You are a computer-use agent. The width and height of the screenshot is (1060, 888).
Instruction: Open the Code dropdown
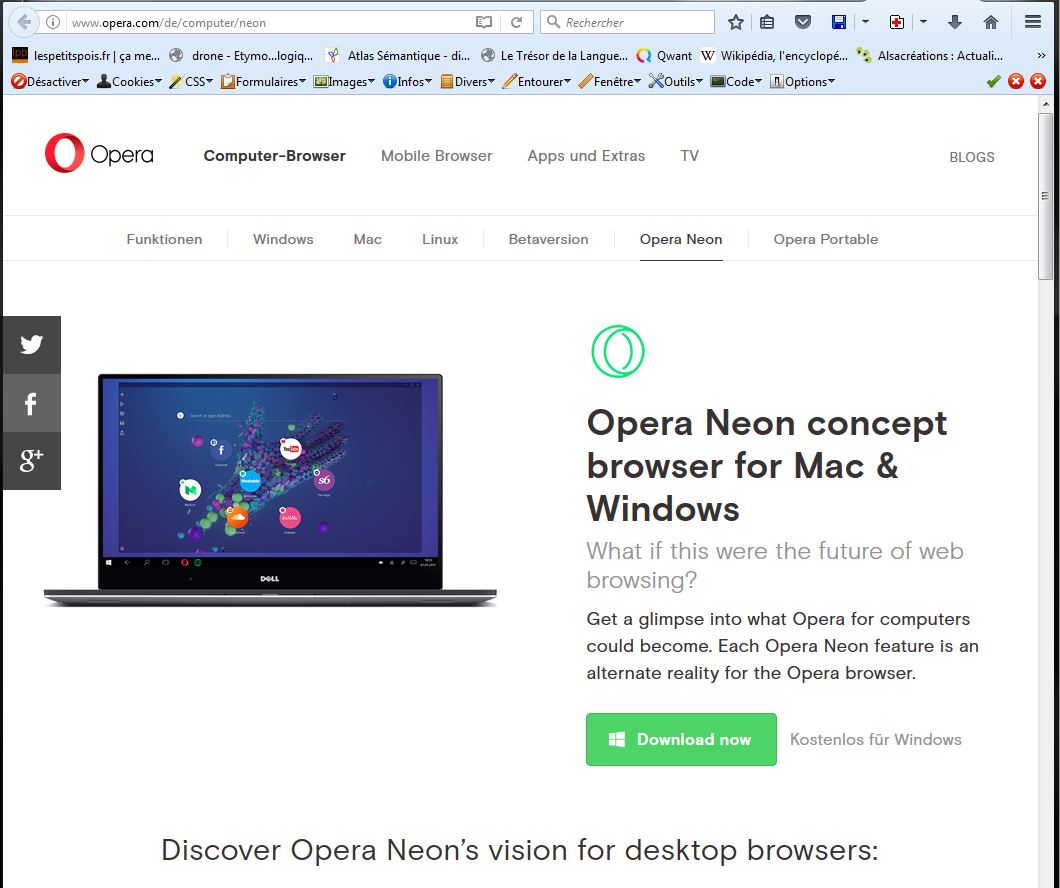coord(736,82)
